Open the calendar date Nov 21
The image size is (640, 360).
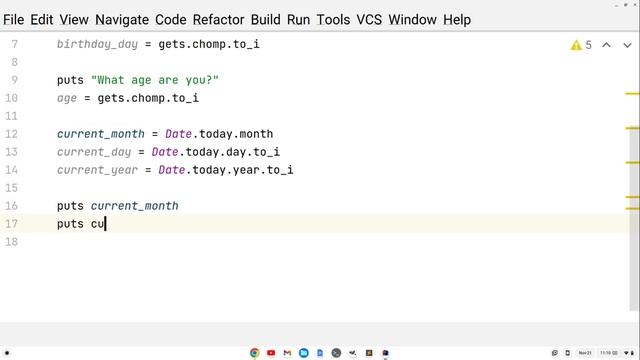tap(585, 353)
